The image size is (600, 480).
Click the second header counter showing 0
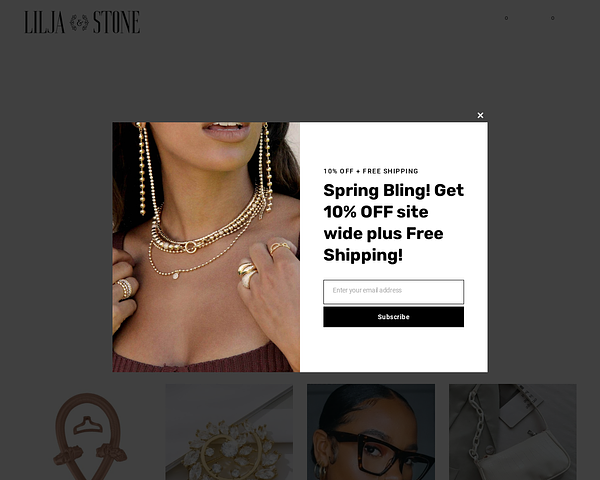[x=553, y=18]
